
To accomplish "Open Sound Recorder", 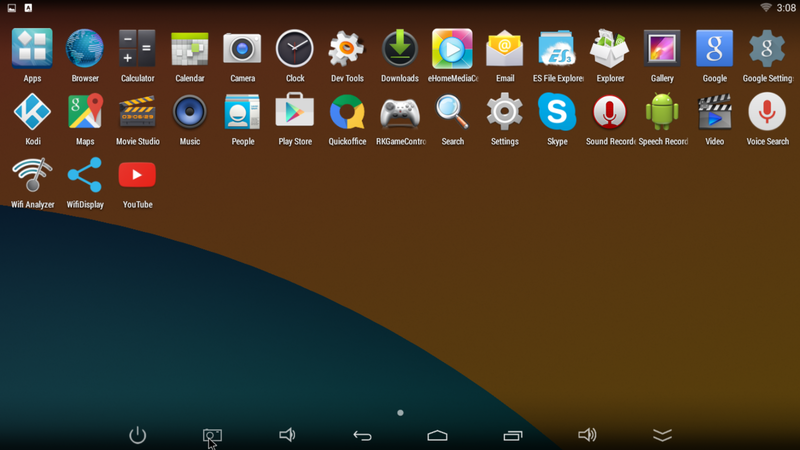I will [610, 112].
